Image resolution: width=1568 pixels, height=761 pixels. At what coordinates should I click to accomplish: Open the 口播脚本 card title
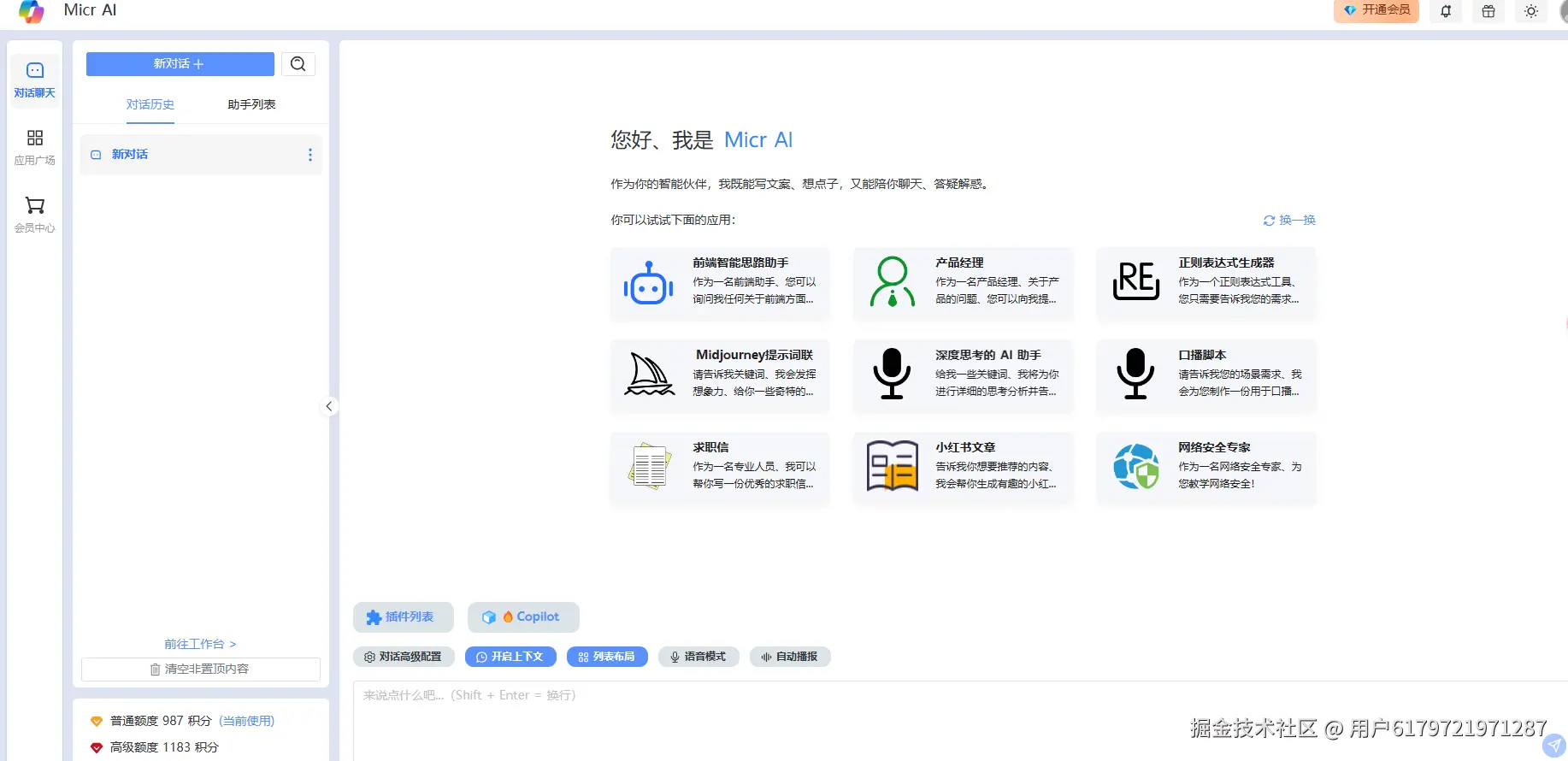(x=1202, y=355)
